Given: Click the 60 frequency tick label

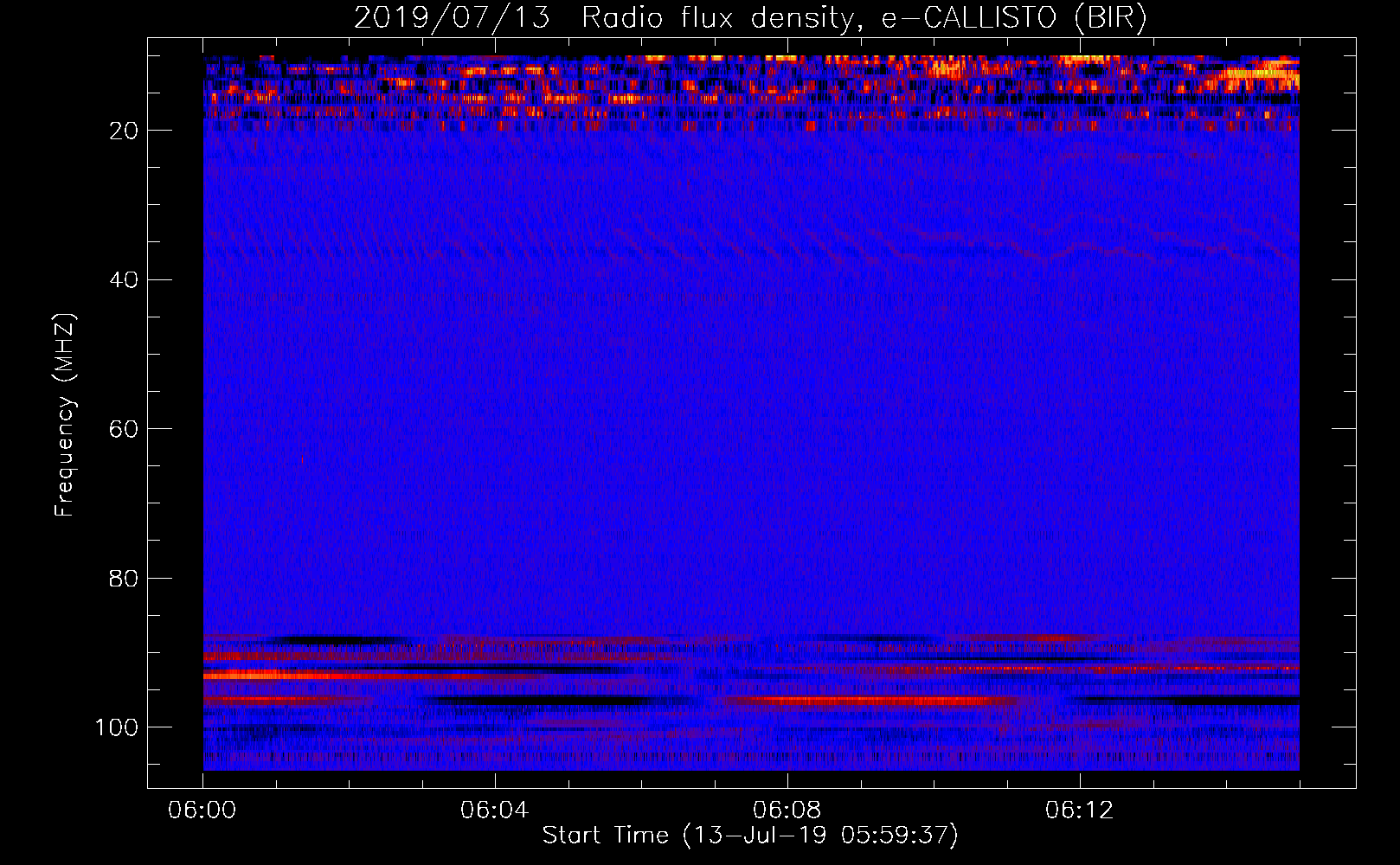Looking at the screenshot, I should [124, 429].
